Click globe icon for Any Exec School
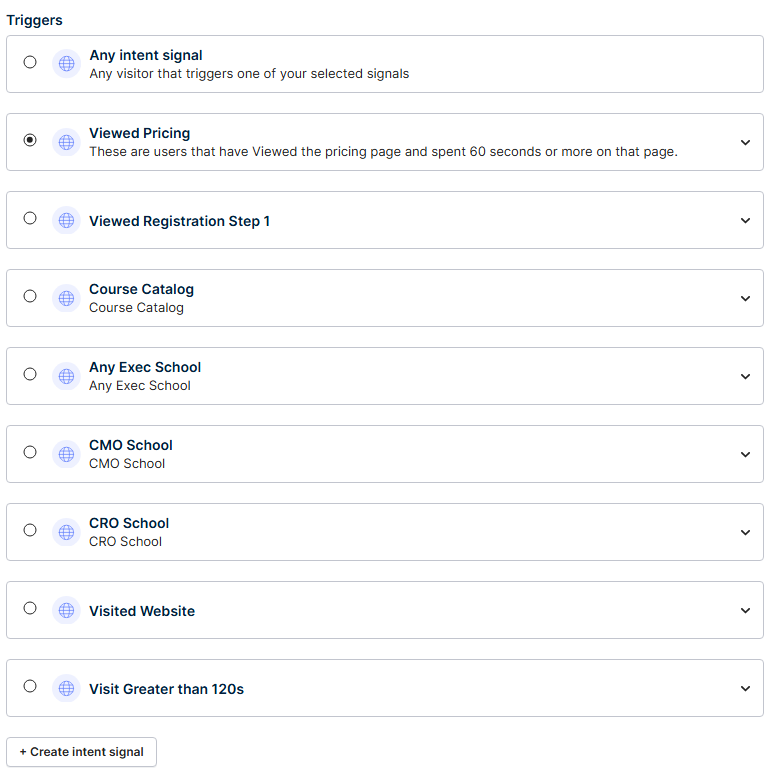Viewport: 773px width, 772px height. click(x=67, y=376)
